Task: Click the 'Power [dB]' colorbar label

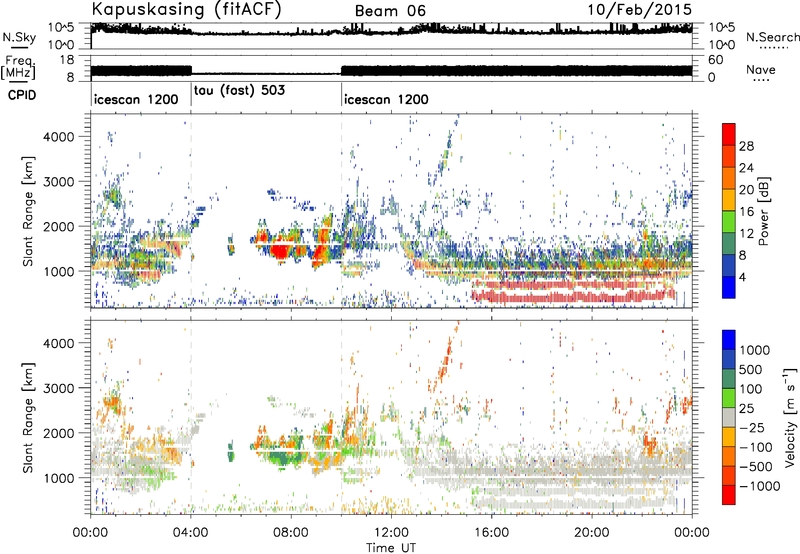Action: pos(764,211)
